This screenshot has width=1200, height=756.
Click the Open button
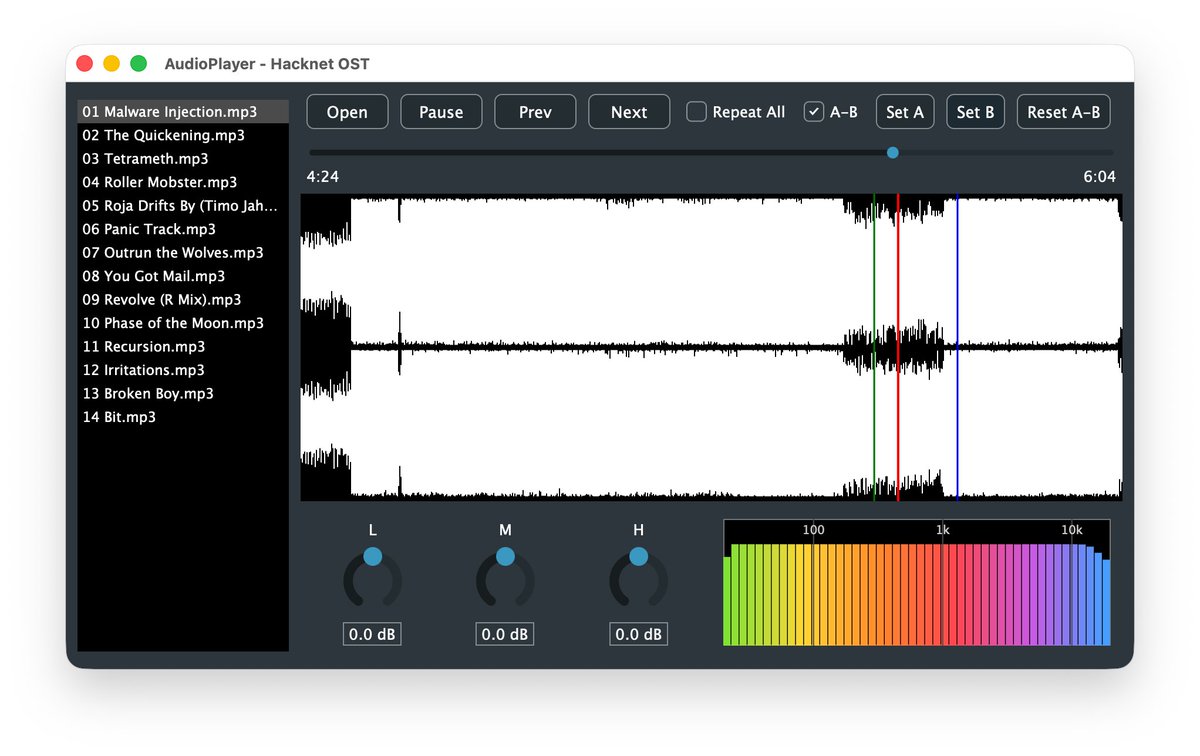point(347,112)
